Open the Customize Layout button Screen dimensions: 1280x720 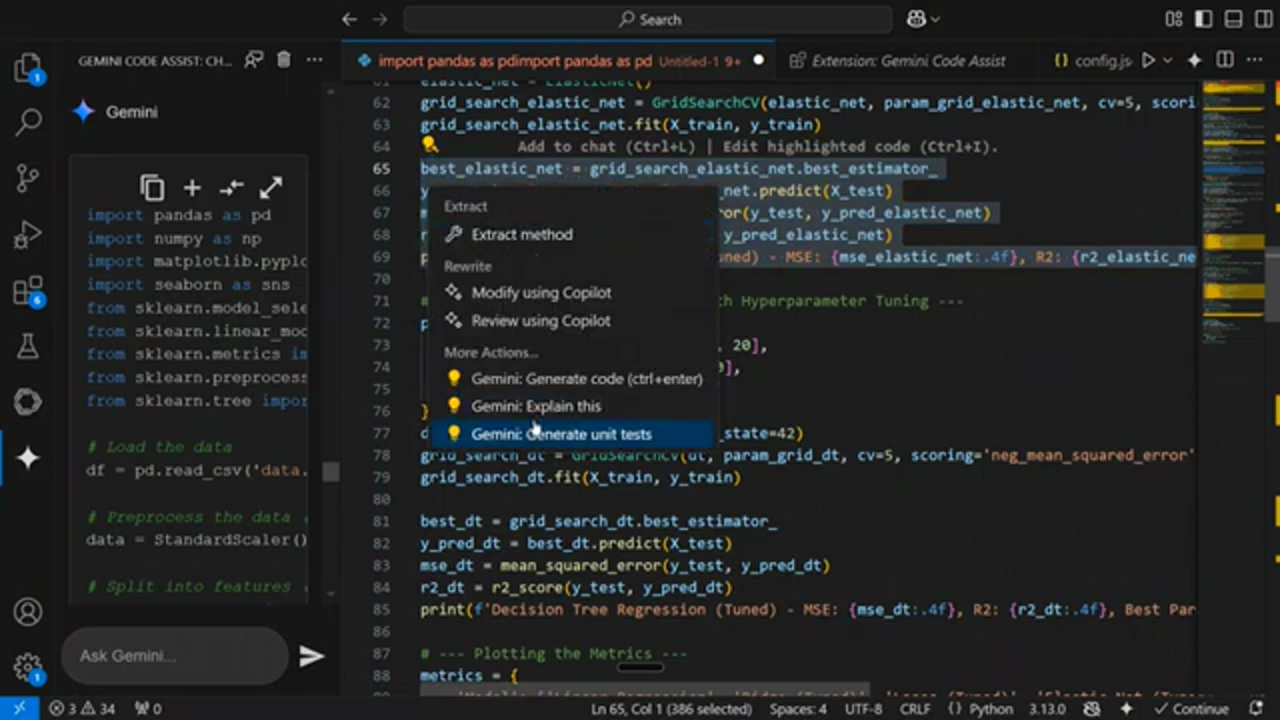pyautogui.click(x=1174, y=19)
